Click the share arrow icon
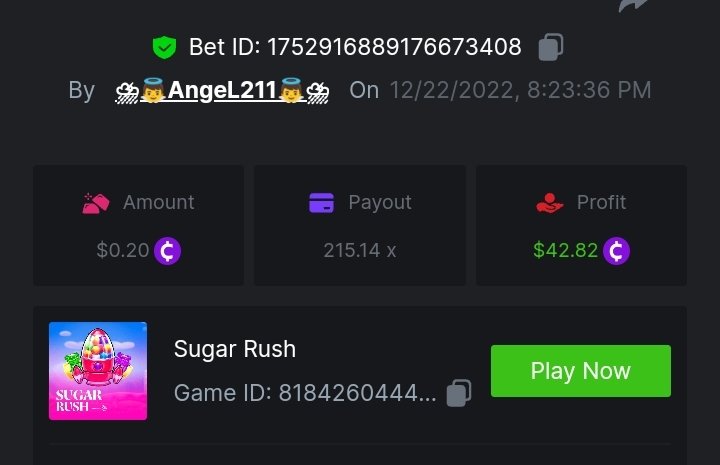 (x=633, y=5)
